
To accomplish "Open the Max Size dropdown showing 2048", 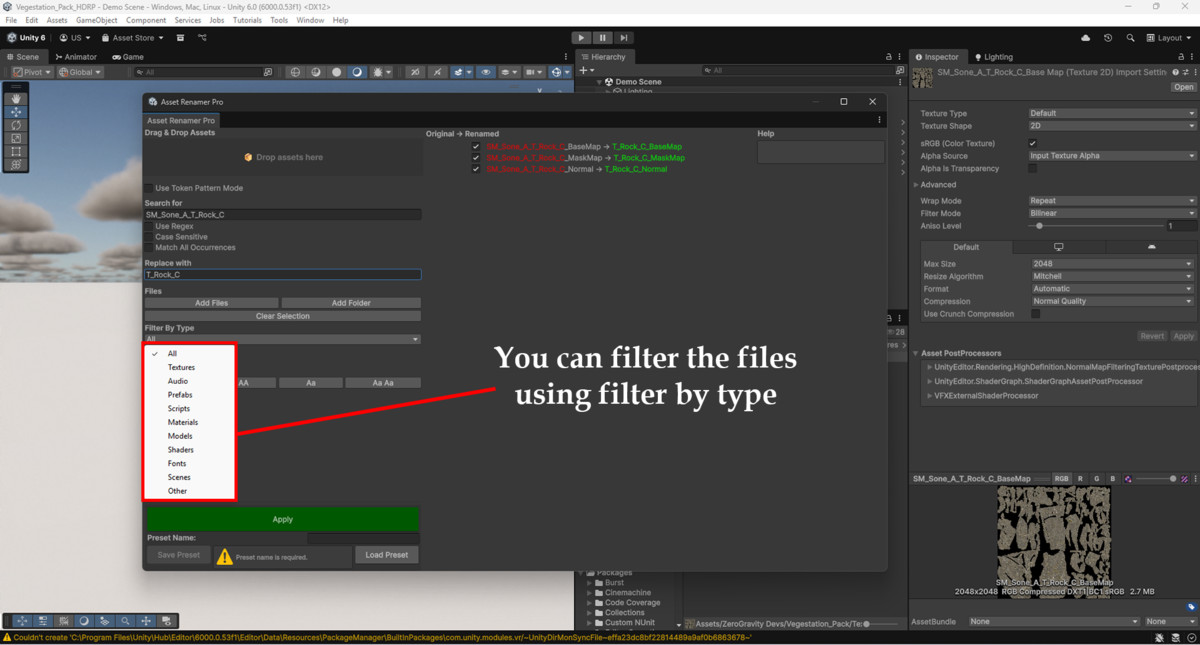I will tap(1112, 263).
